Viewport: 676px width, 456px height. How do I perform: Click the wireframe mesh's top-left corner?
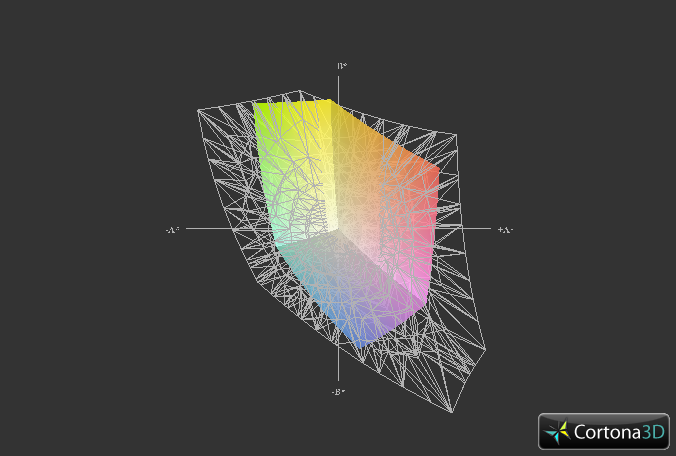click(x=200, y=109)
